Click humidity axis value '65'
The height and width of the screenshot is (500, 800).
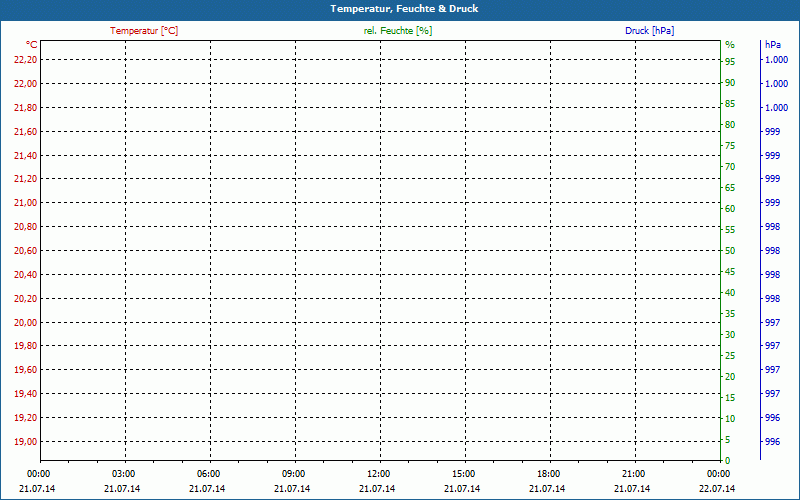(x=730, y=188)
